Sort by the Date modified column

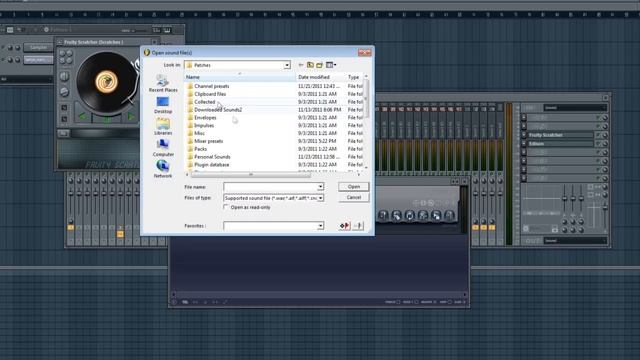[320, 77]
